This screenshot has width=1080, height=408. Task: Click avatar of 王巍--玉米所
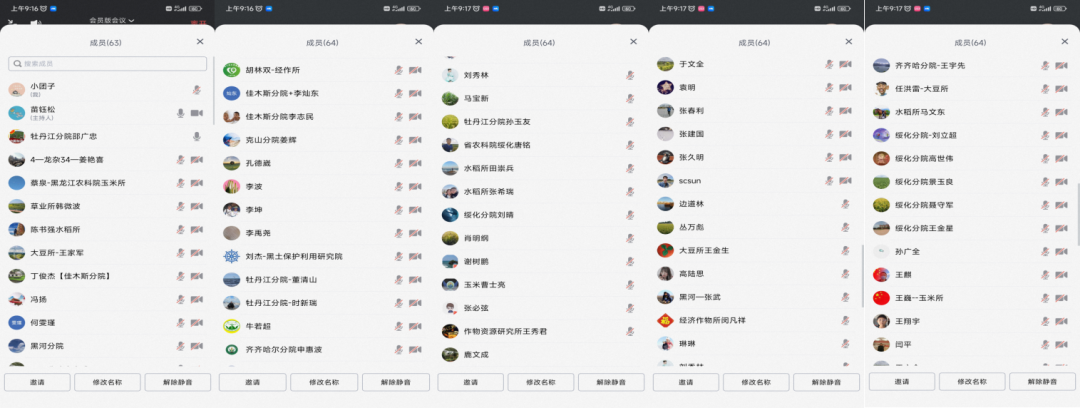[881, 298]
